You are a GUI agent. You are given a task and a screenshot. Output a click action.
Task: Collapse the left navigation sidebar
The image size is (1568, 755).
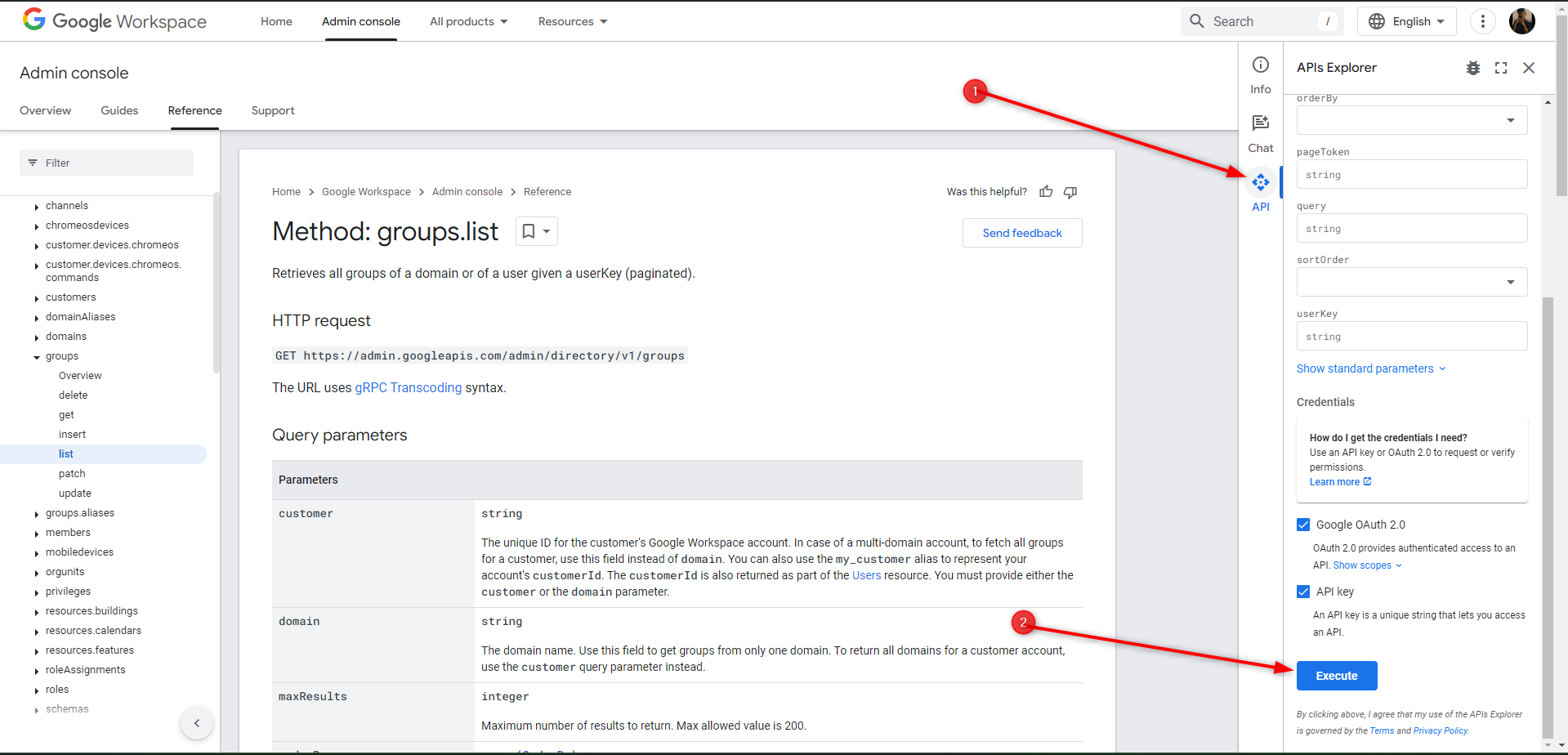(x=197, y=723)
